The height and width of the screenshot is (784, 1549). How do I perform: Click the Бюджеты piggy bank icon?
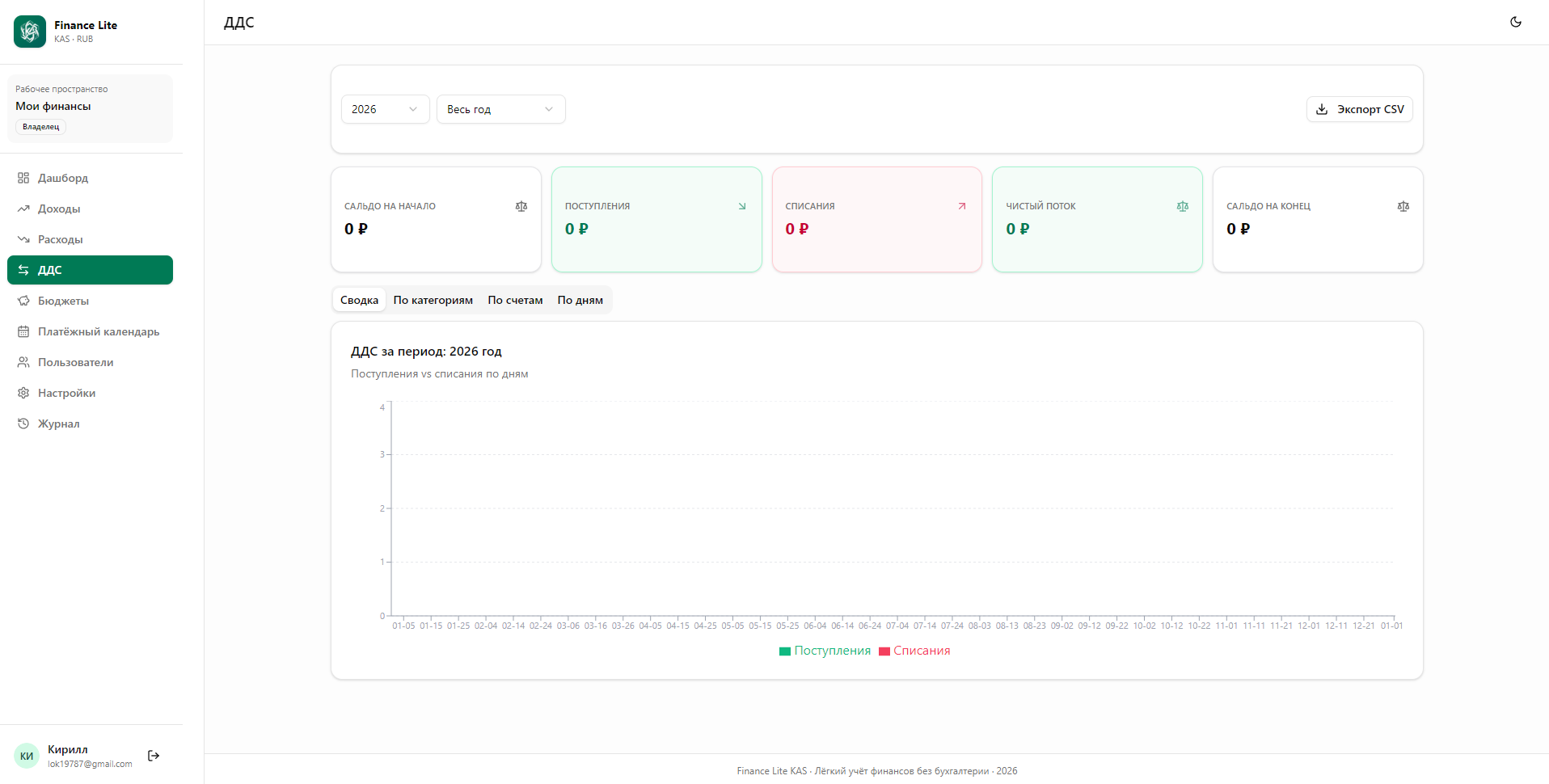point(23,301)
